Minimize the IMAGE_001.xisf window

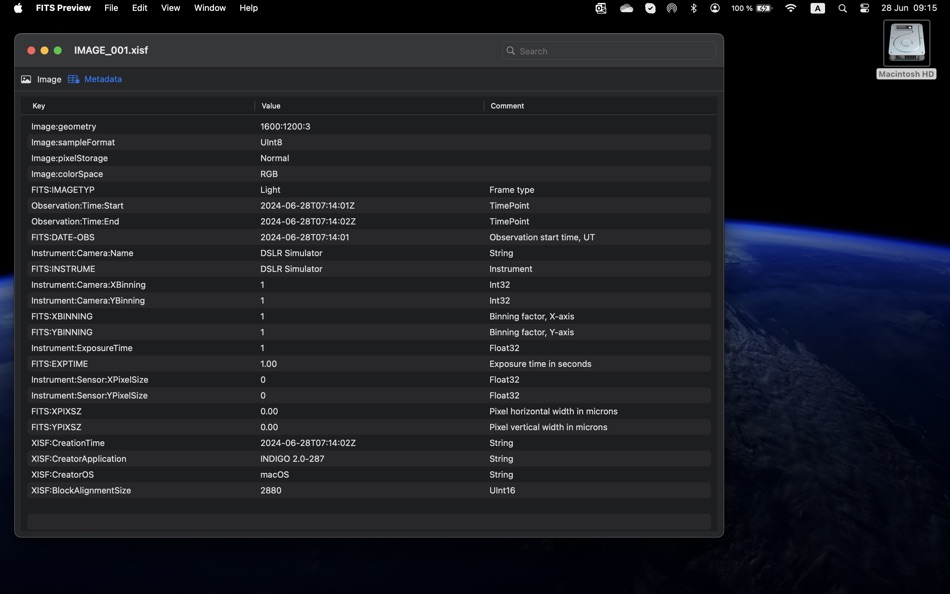pyautogui.click(x=44, y=50)
